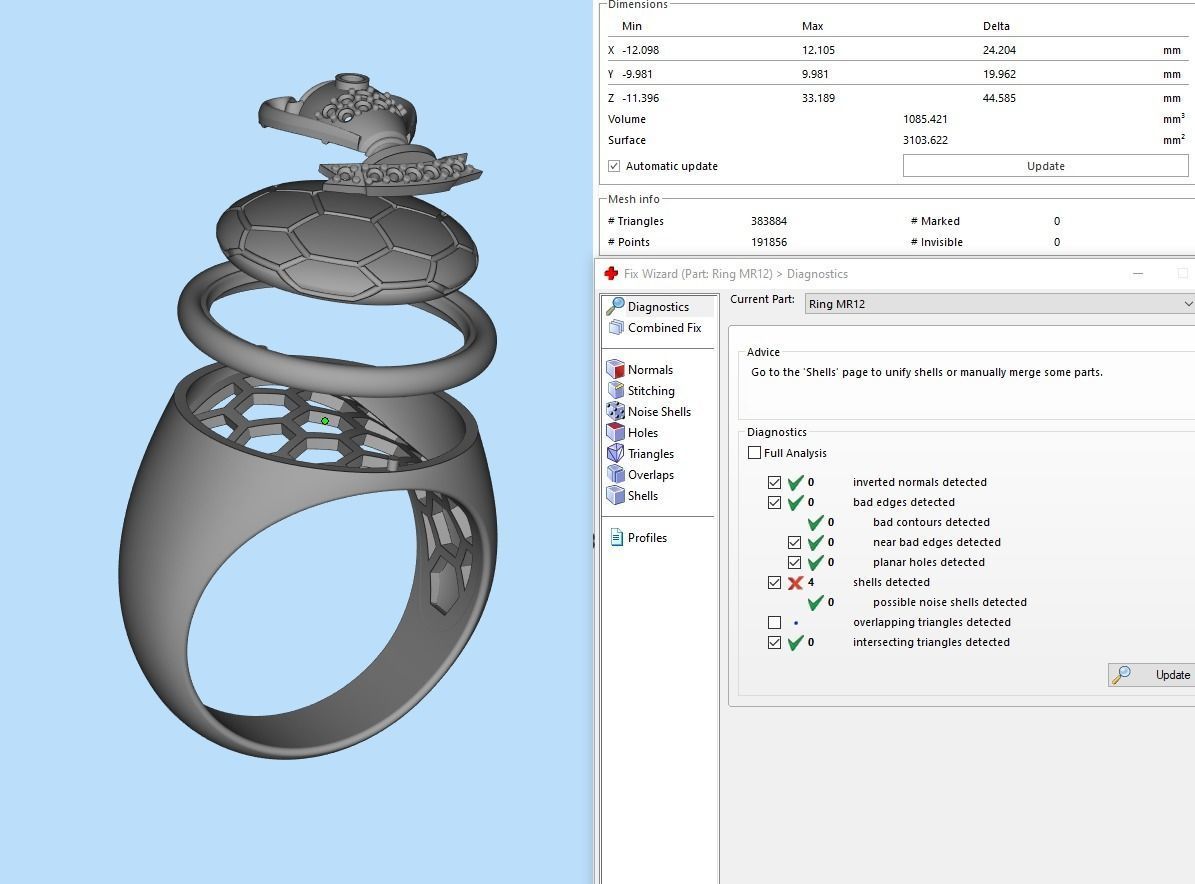Click the Triangles icon
Viewport: 1195px width, 884px height.
point(615,453)
